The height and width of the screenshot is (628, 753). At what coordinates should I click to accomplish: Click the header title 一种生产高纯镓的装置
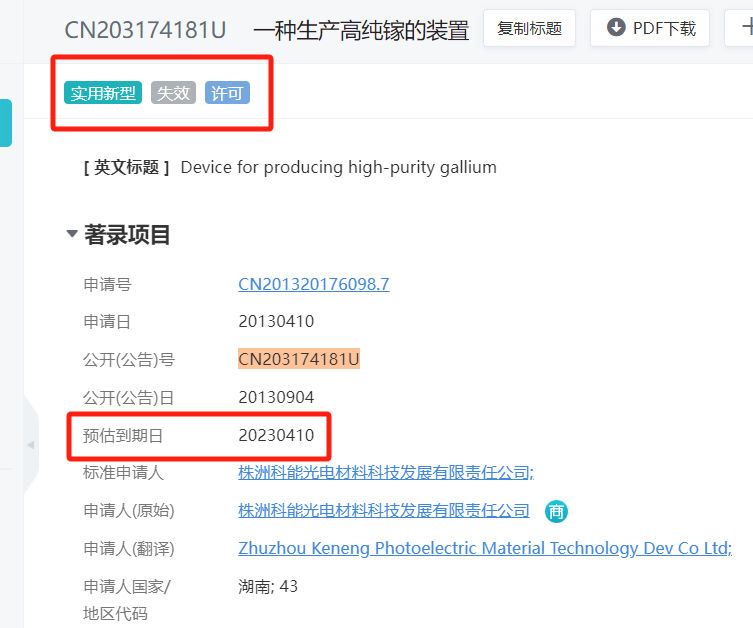click(361, 30)
